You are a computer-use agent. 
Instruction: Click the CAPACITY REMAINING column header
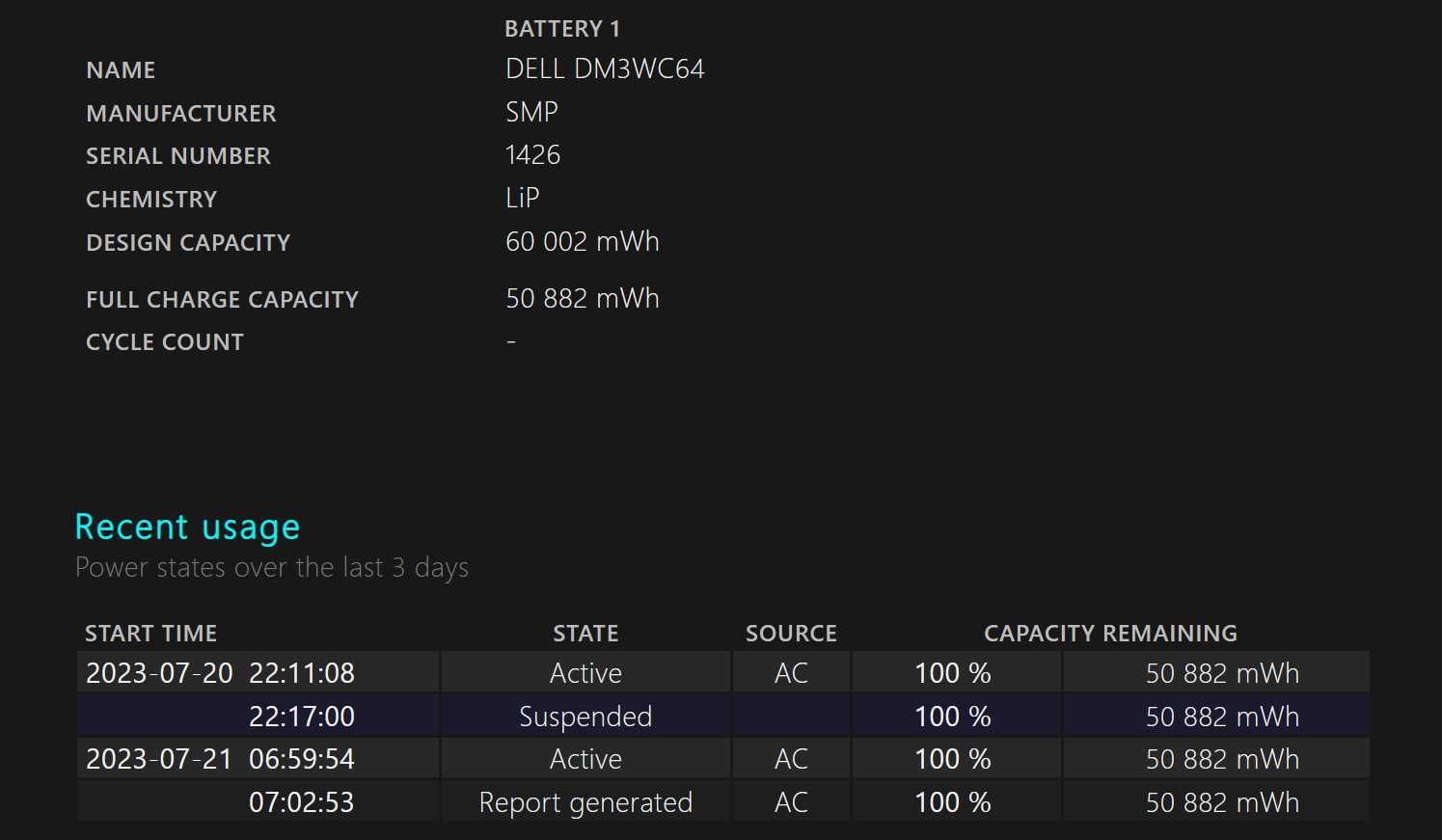pos(1110,634)
